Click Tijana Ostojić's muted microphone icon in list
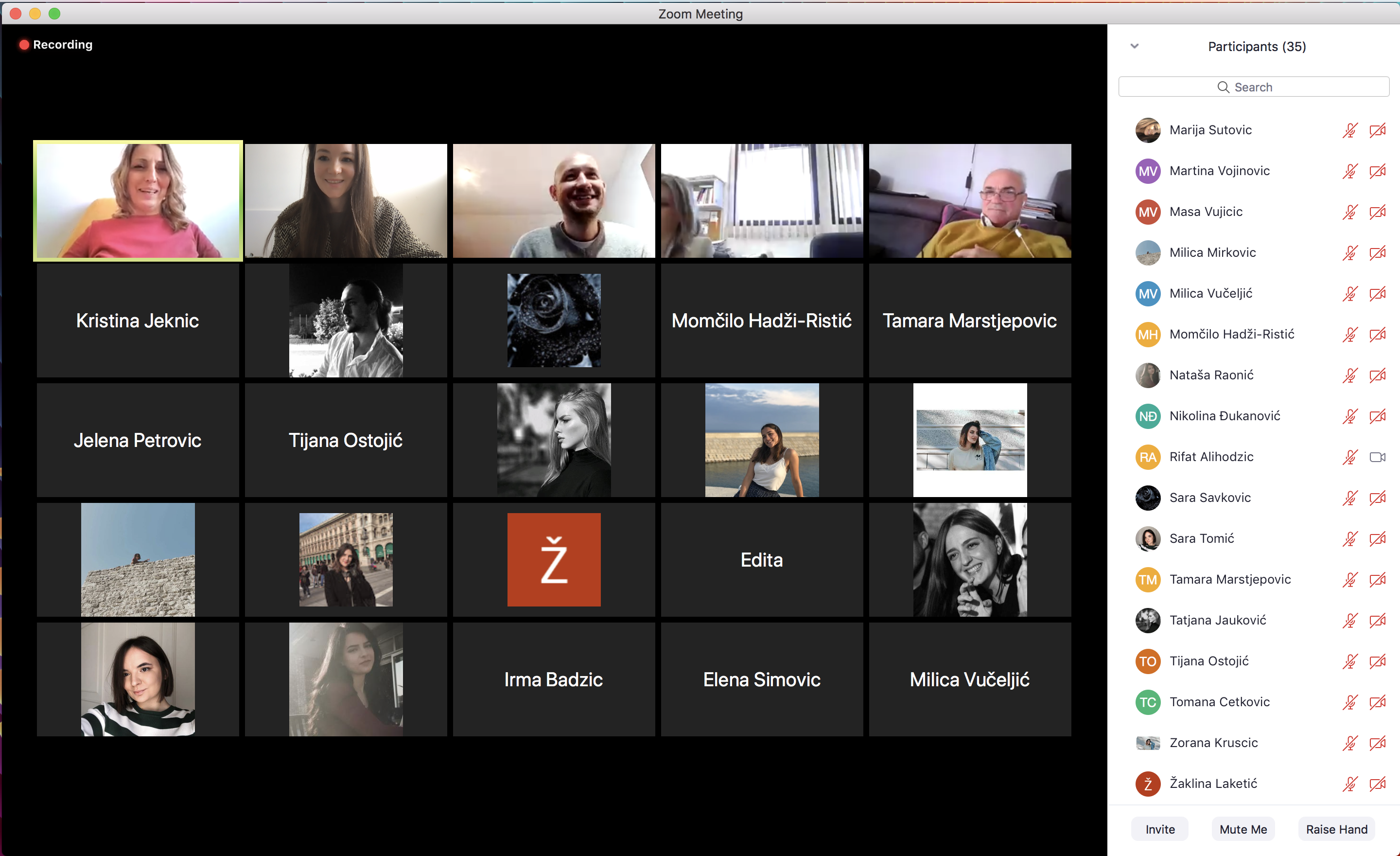The image size is (1400, 856). tap(1350, 661)
